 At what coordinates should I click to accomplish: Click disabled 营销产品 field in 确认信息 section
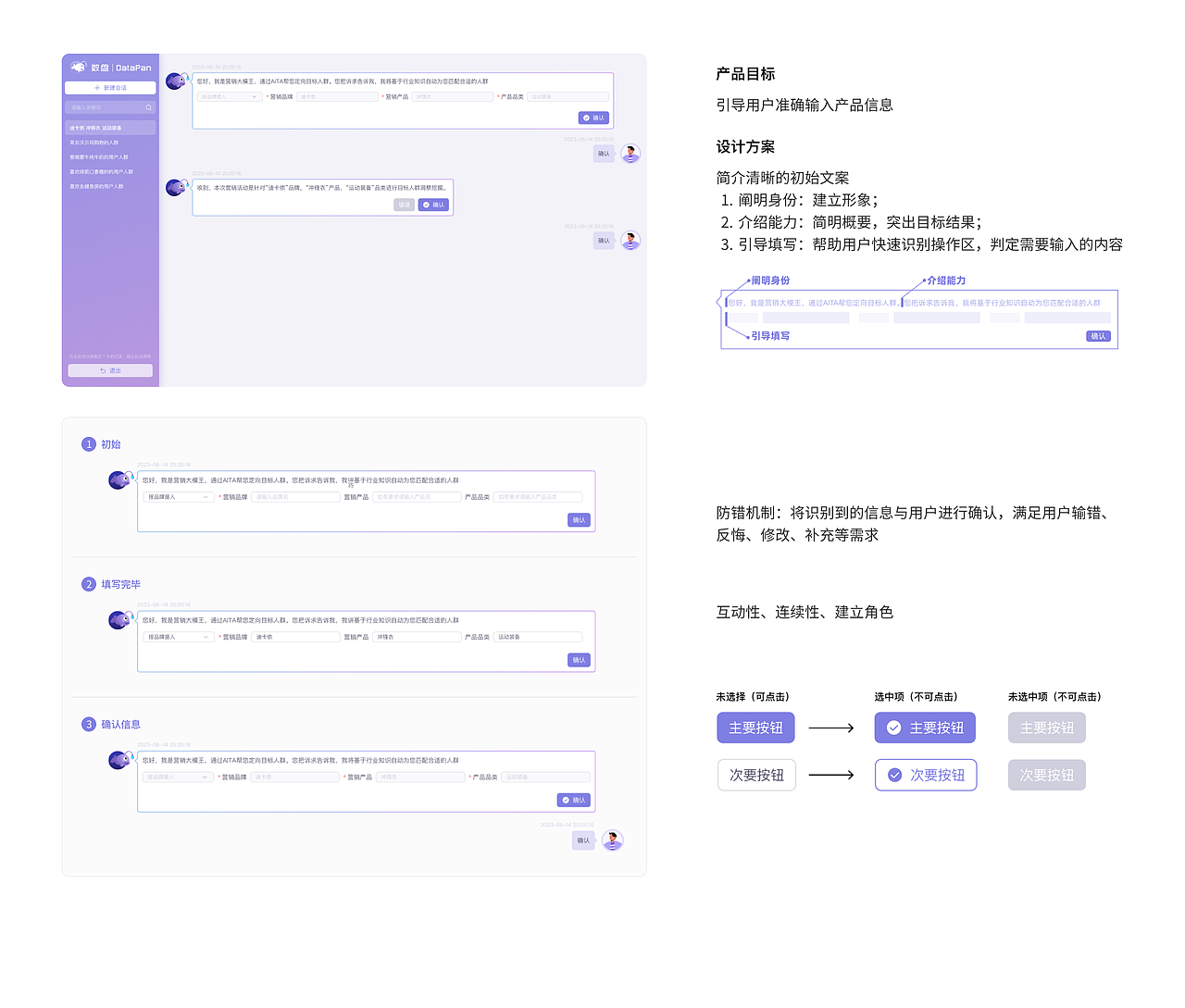tap(420, 777)
